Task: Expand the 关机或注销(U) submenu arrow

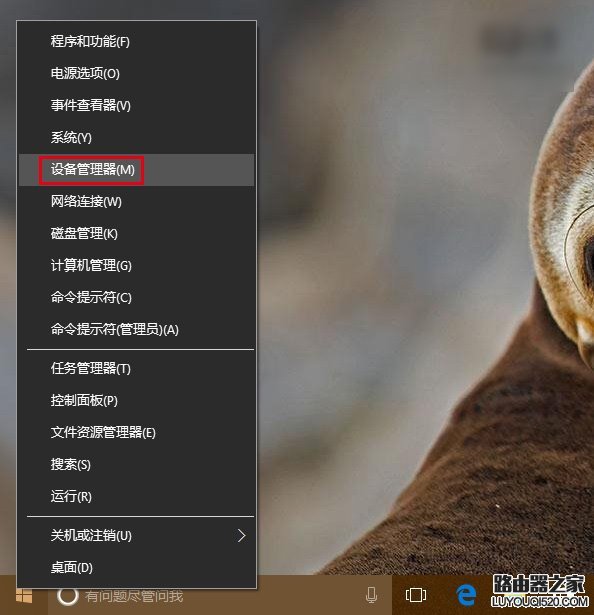Action: tap(241, 535)
